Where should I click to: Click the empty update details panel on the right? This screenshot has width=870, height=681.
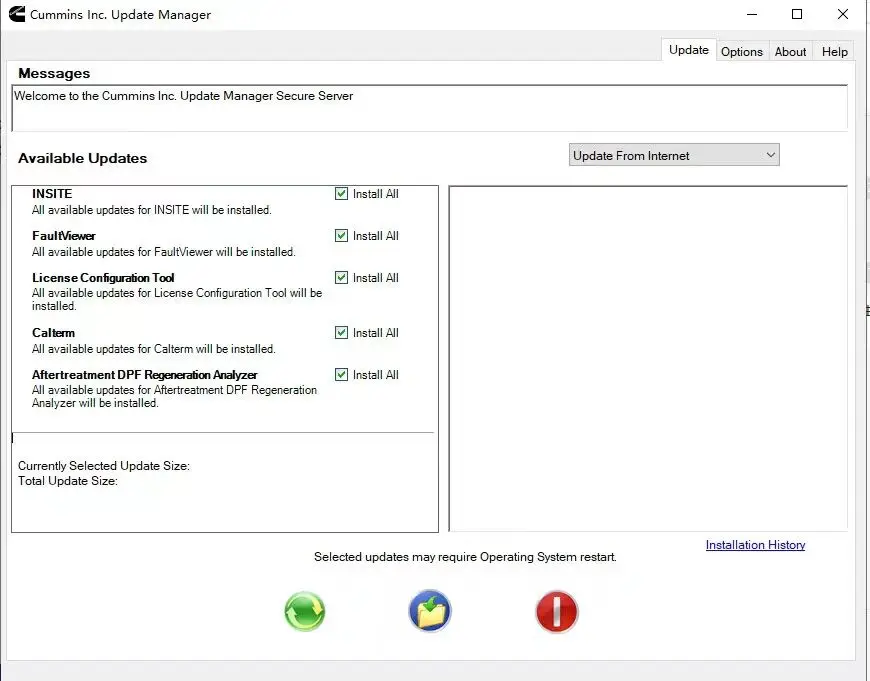(648, 359)
